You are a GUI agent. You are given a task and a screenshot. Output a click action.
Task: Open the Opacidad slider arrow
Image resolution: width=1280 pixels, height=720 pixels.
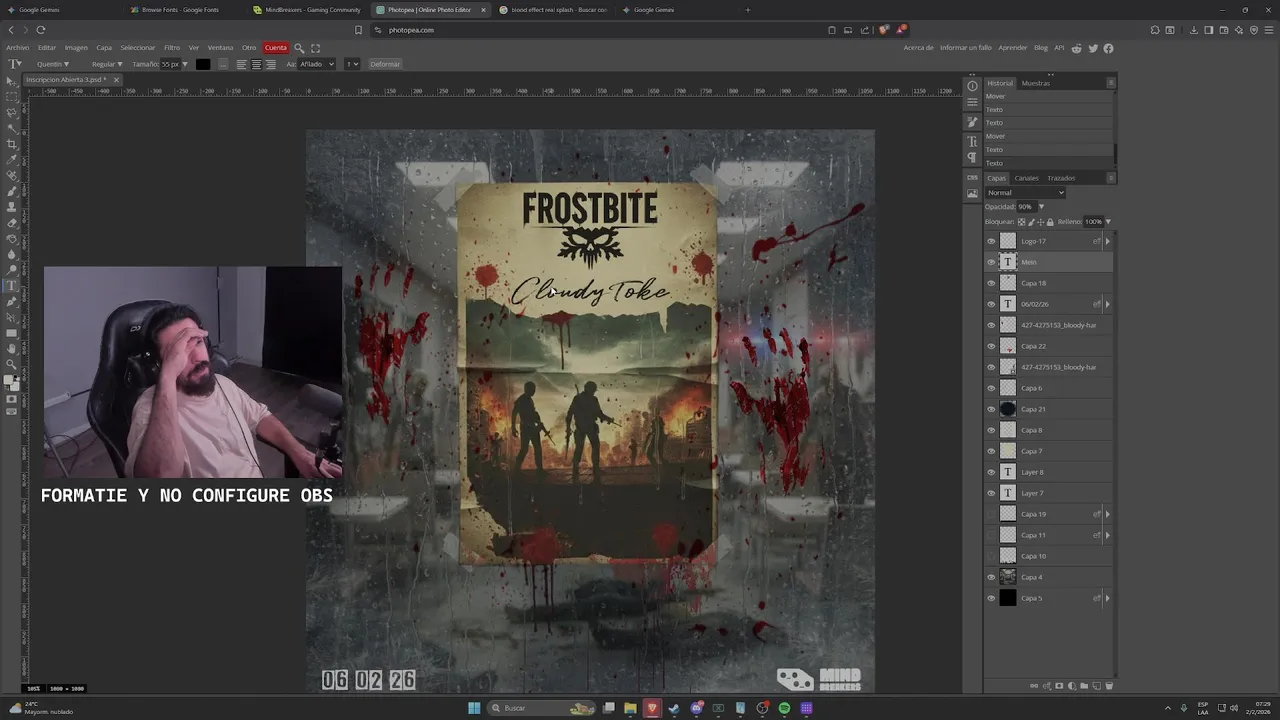[1041, 207]
